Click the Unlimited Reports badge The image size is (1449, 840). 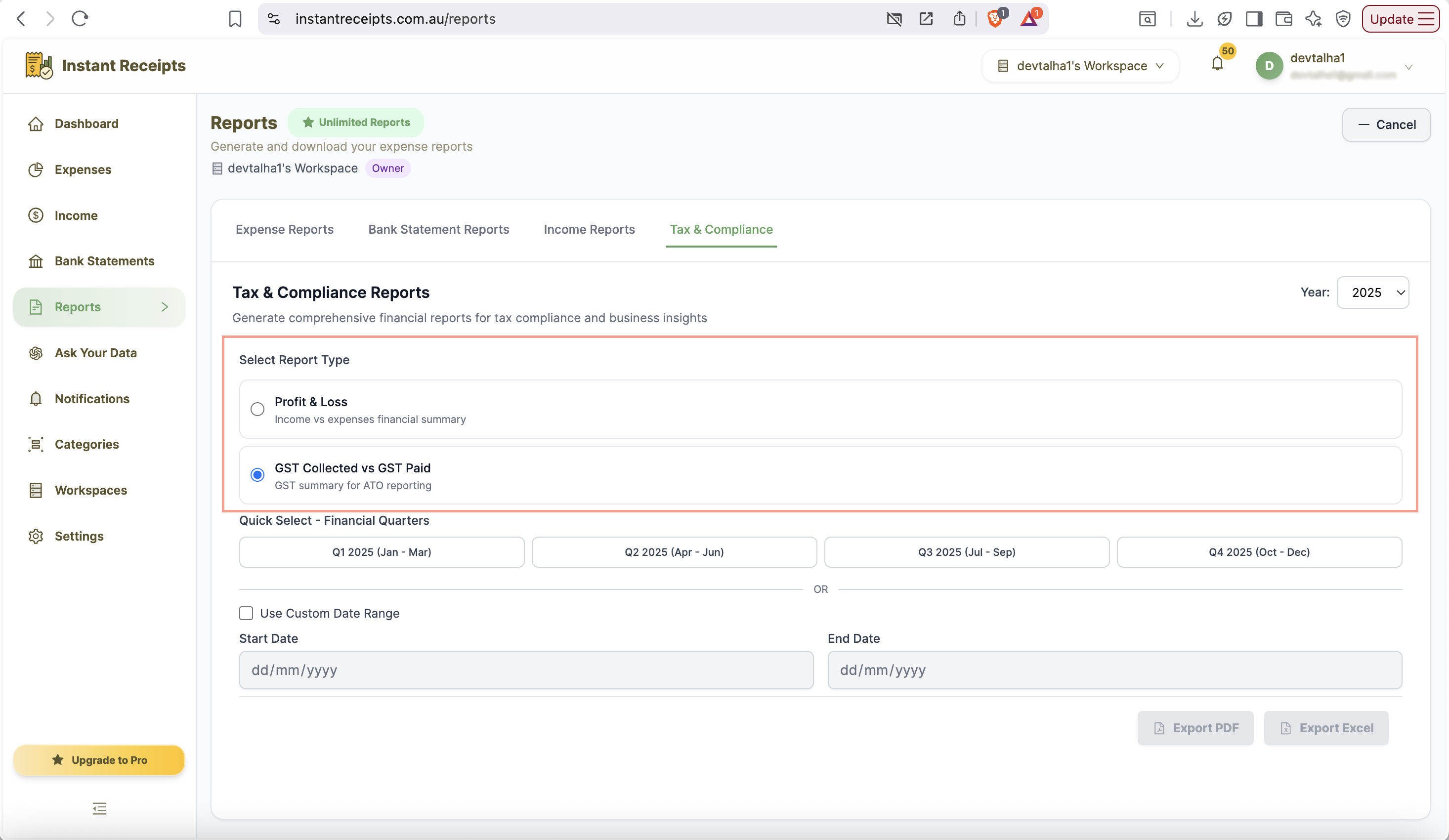click(356, 123)
